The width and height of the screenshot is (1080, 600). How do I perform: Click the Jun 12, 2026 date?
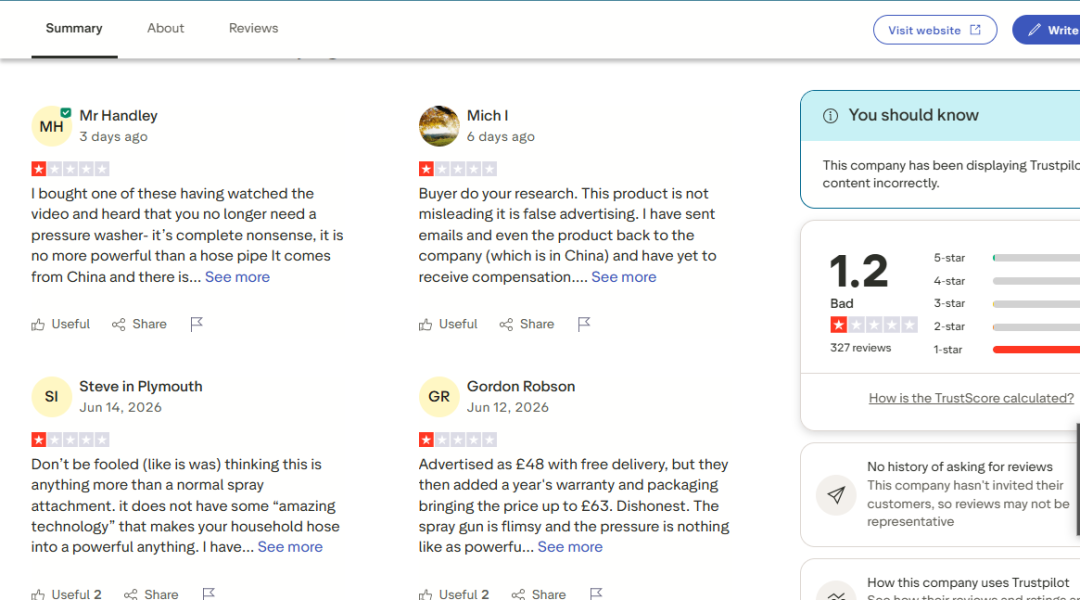(508, 407)
